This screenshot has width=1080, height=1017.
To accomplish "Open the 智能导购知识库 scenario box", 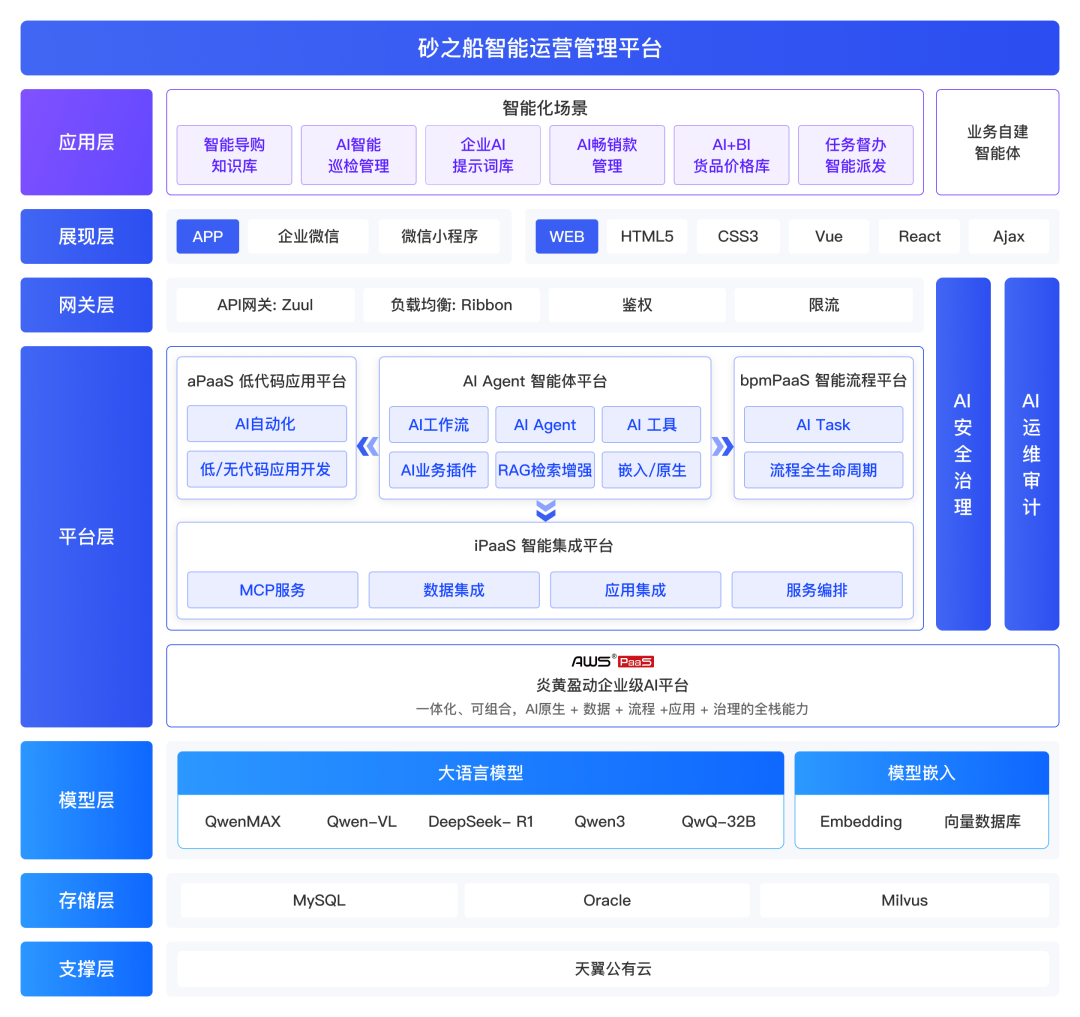I will (234, 155).
